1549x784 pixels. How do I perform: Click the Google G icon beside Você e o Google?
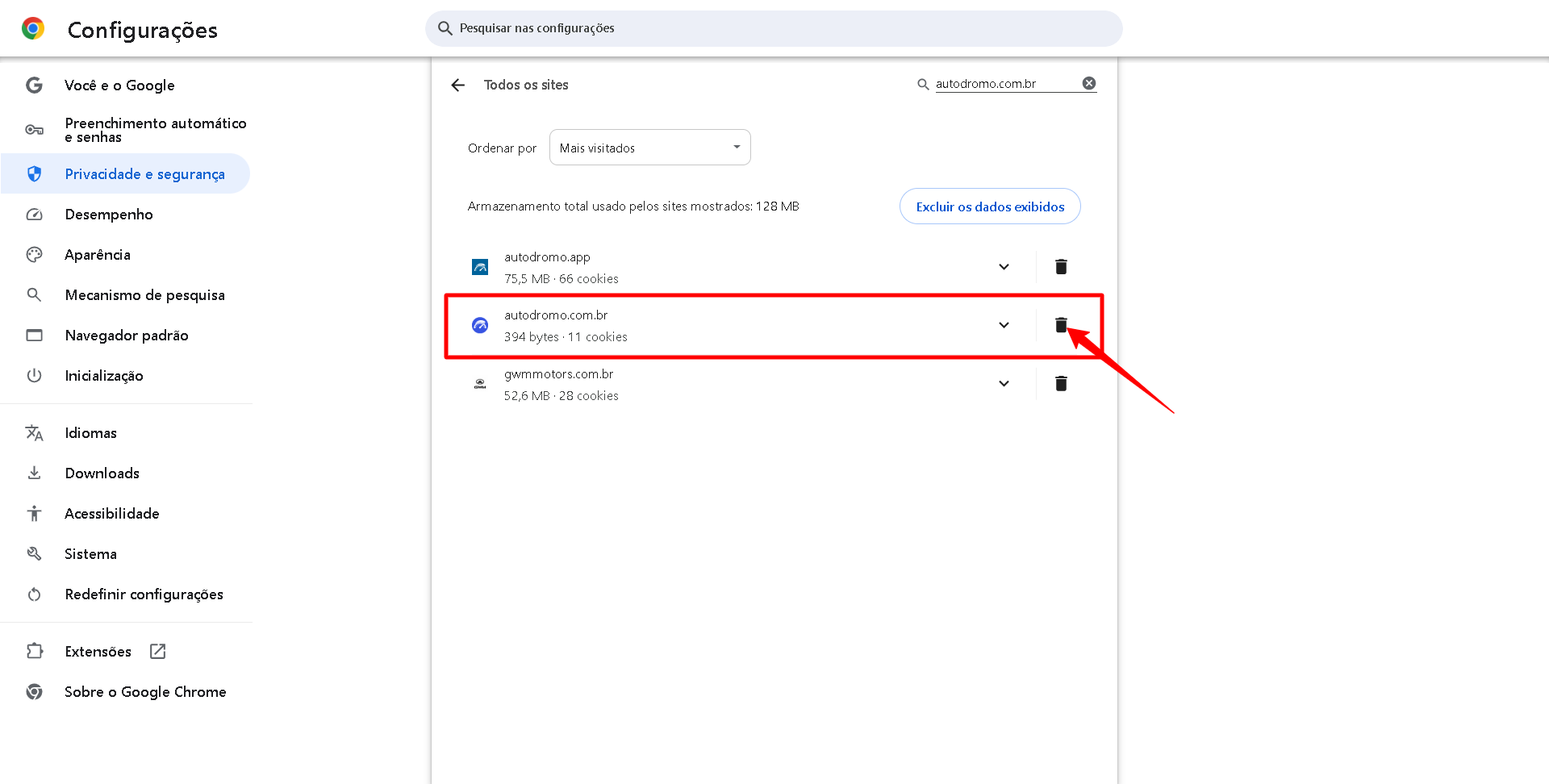[34, 85]
